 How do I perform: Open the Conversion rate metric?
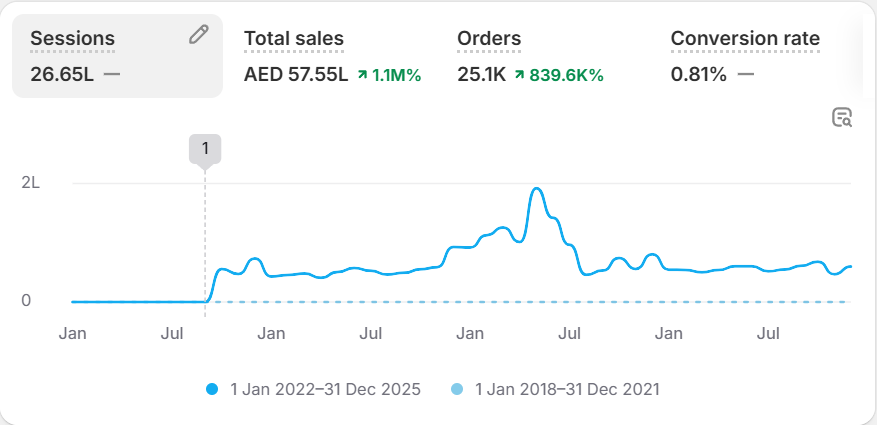pyautogui.click(x=745, y=39)
